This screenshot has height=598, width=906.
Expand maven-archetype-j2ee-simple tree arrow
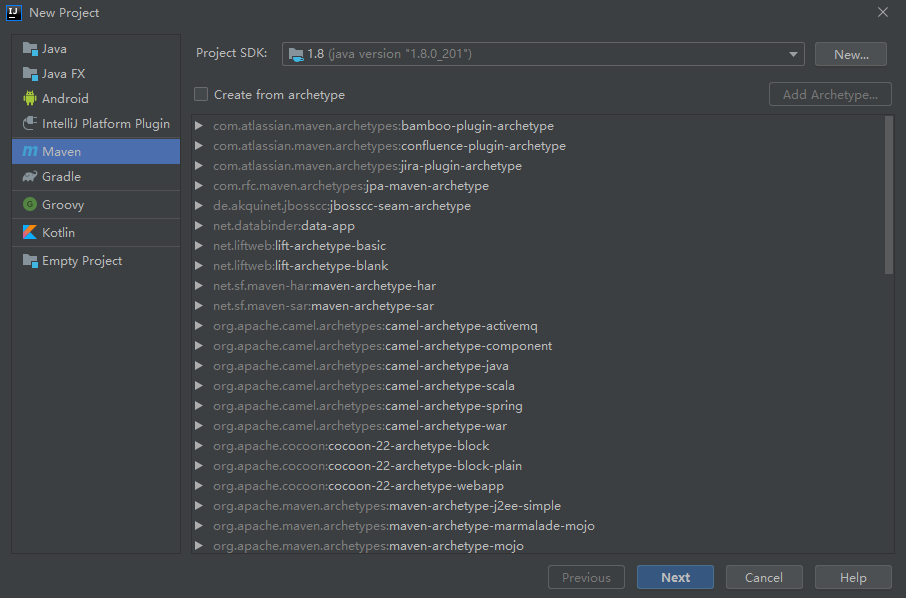(x=199, y=505)
